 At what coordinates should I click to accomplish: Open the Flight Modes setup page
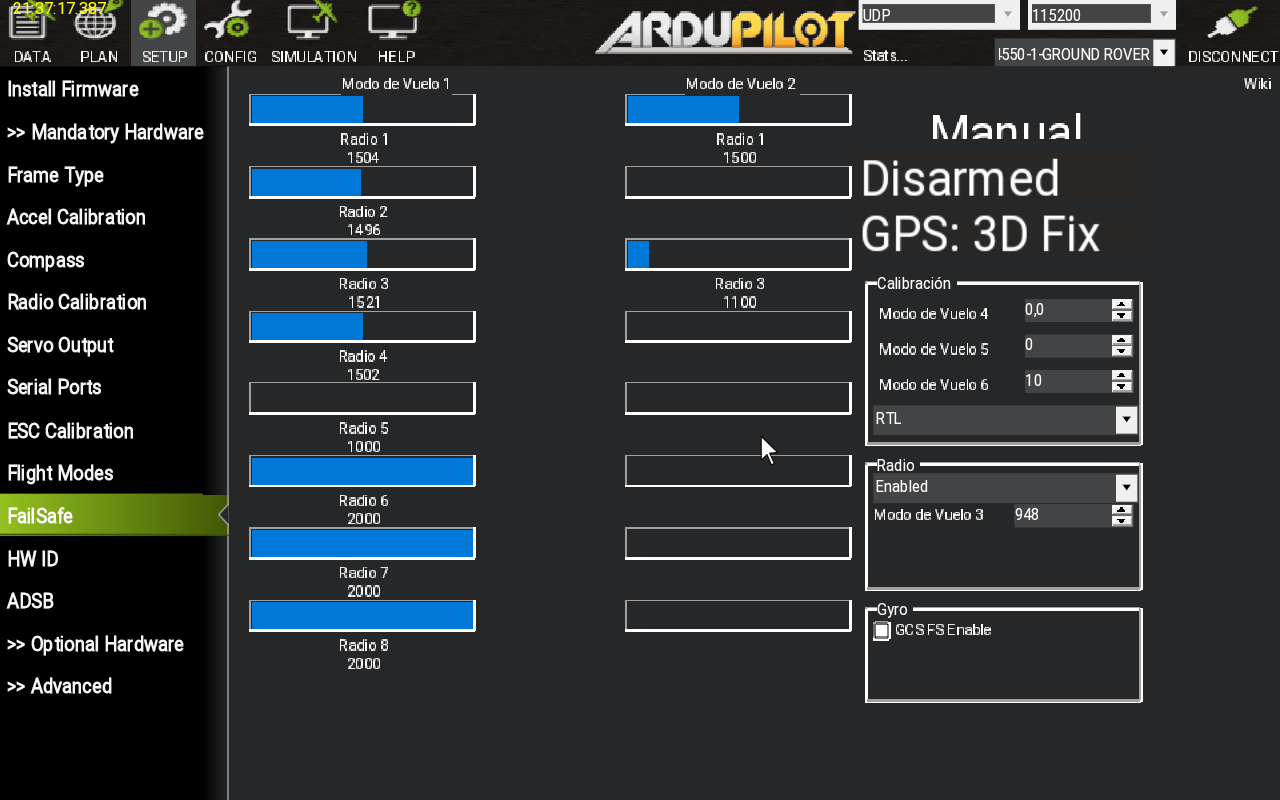point(60,473)
